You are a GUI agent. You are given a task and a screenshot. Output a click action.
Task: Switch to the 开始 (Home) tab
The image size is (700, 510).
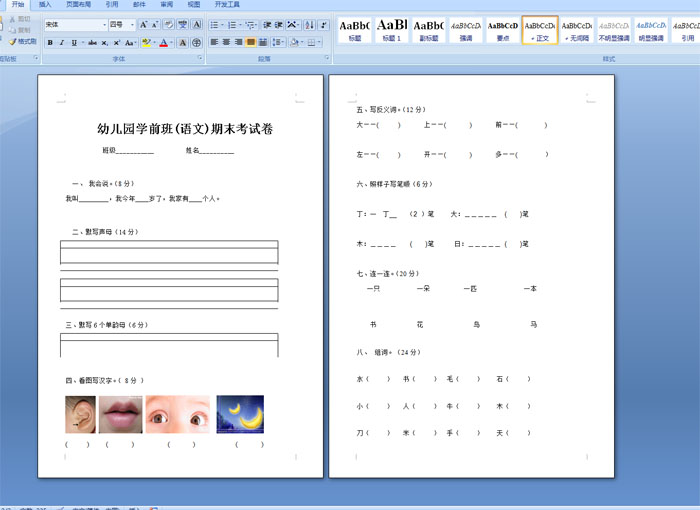[x=18, y=4]
